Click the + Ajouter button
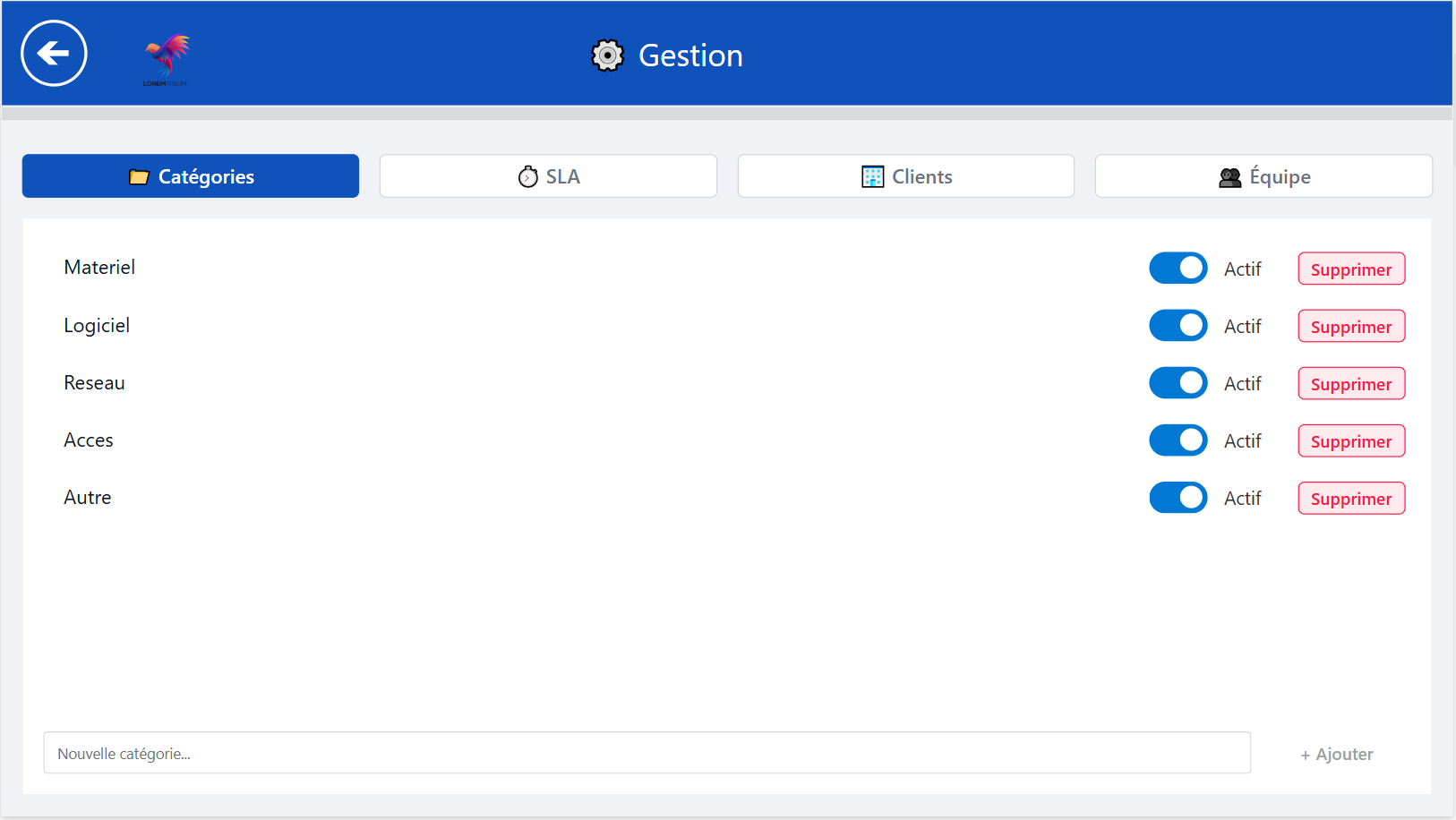This screenshot has width=1456, height=820. [1336, 755]
